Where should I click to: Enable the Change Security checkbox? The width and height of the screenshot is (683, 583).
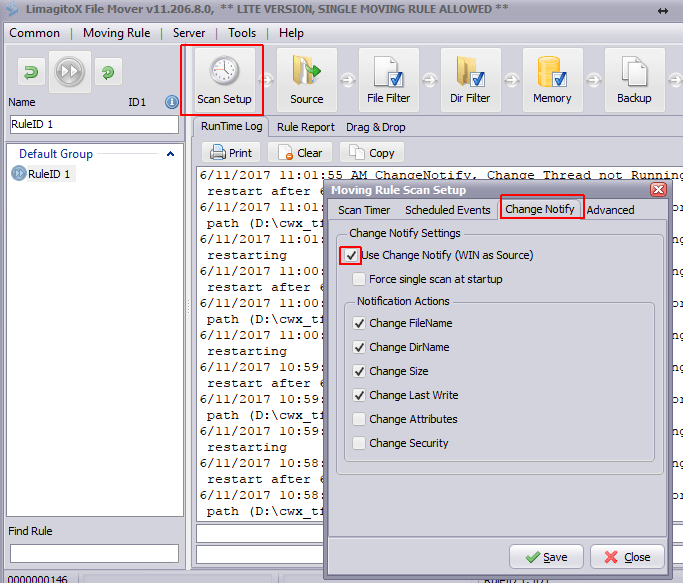coord(360,444)
